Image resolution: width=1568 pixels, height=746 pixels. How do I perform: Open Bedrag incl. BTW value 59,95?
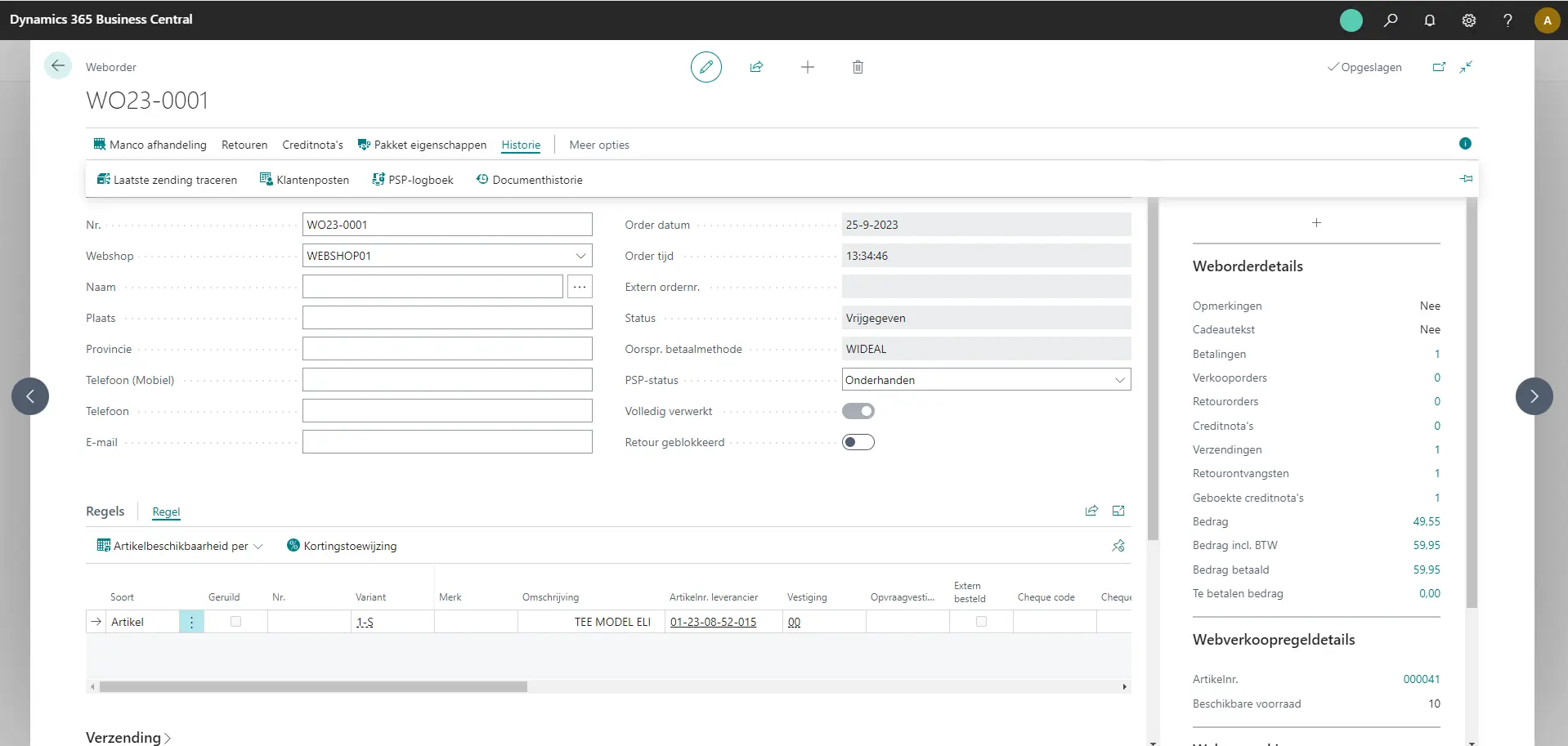click(x=1427, y=545)
